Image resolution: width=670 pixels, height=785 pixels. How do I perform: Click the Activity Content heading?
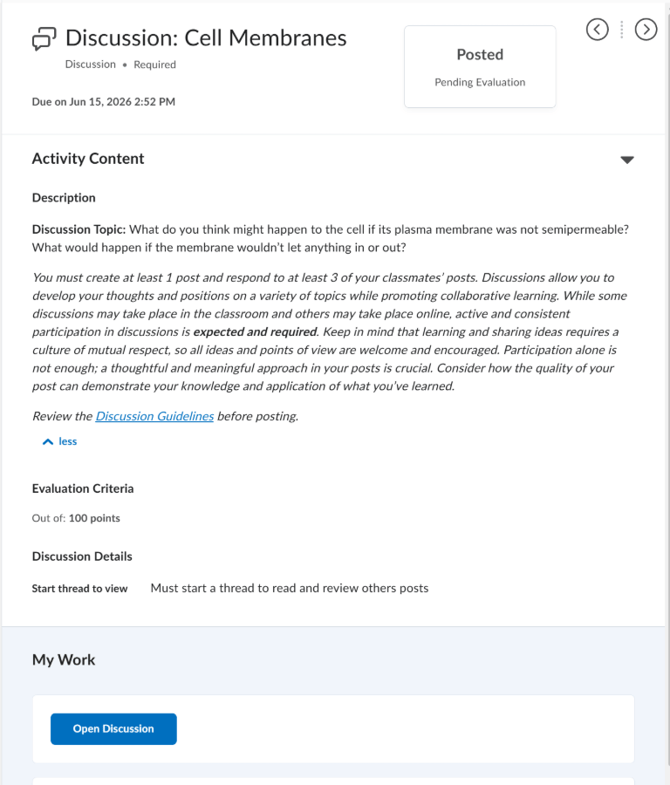point(88,158)
